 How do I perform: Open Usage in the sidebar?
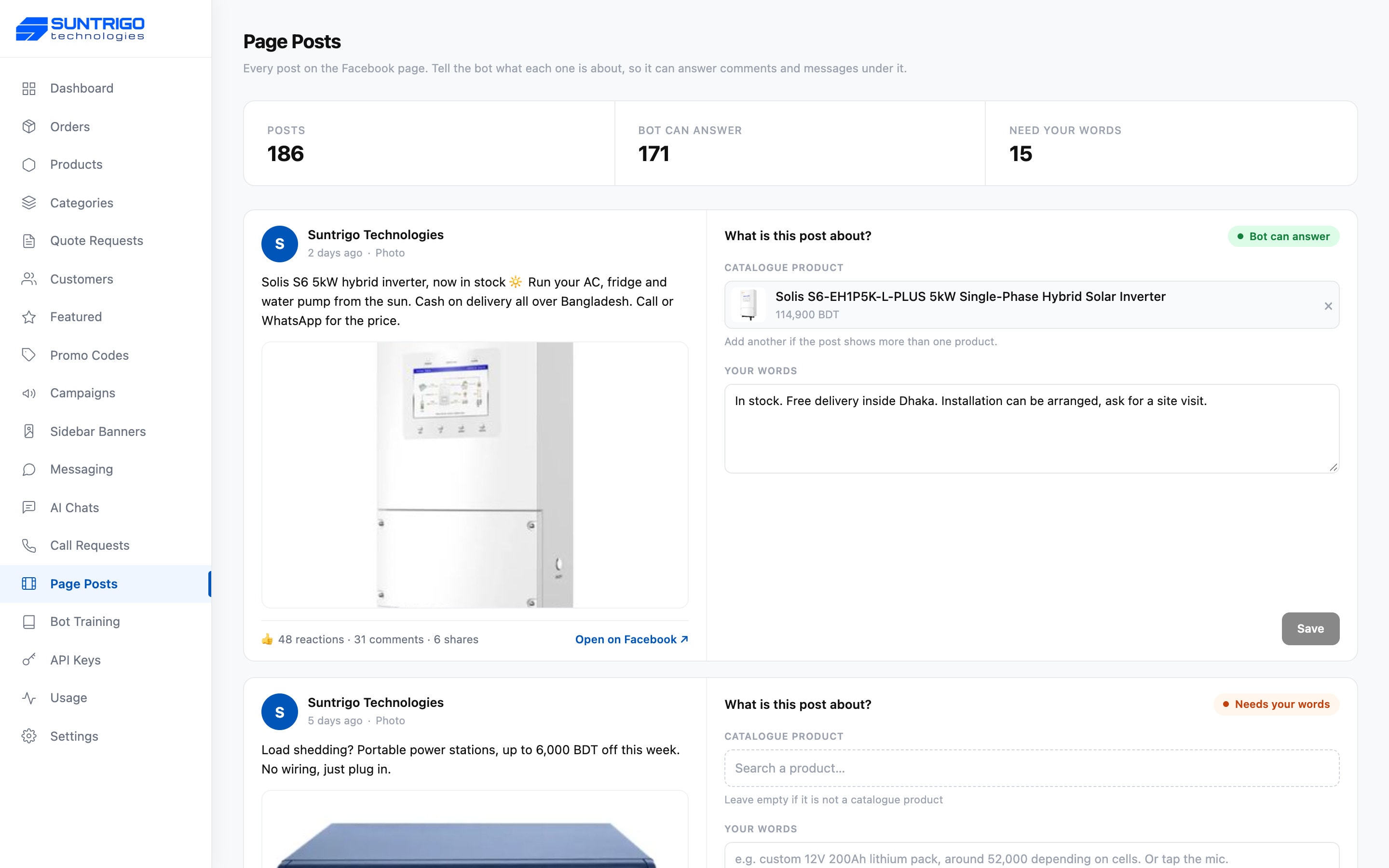(106, 698)
